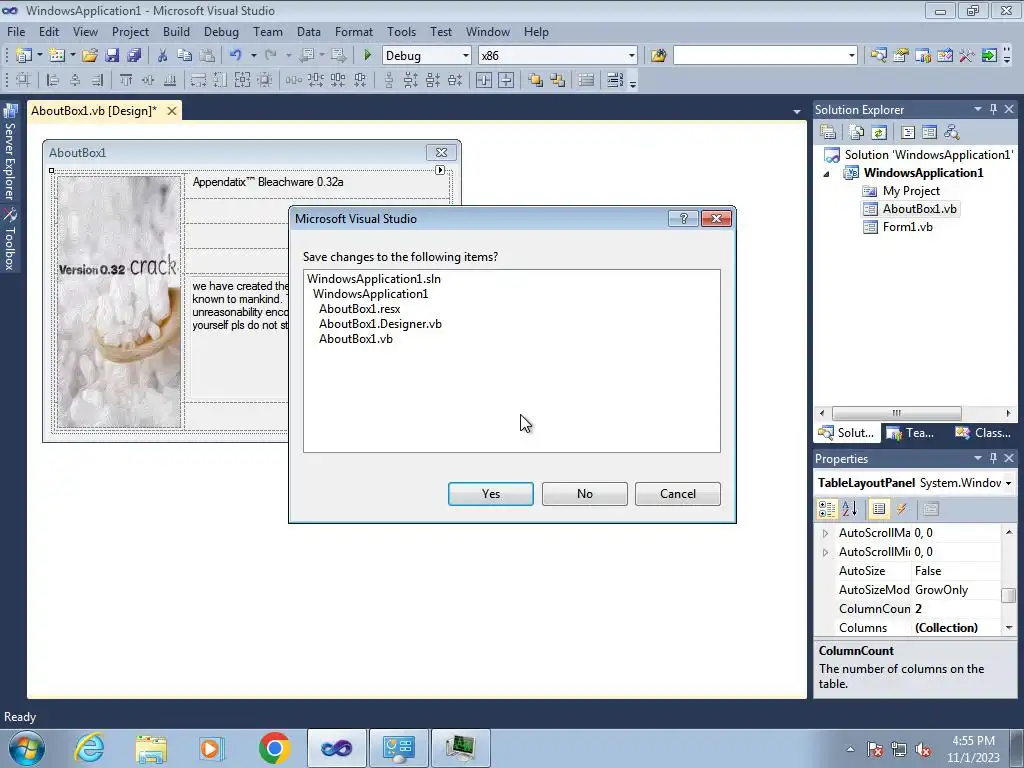The height and width of the screenshot is (768, 1024).
Task: Open the Build menu
Action: tap(176, 31)
